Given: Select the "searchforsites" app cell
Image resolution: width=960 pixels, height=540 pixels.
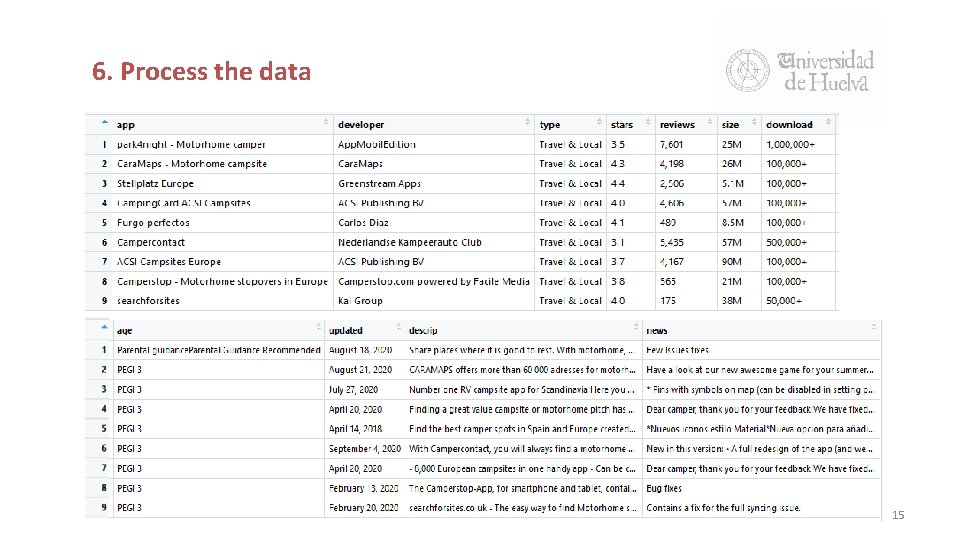Looking at the screenshot, I should click(x=148, y=301).
